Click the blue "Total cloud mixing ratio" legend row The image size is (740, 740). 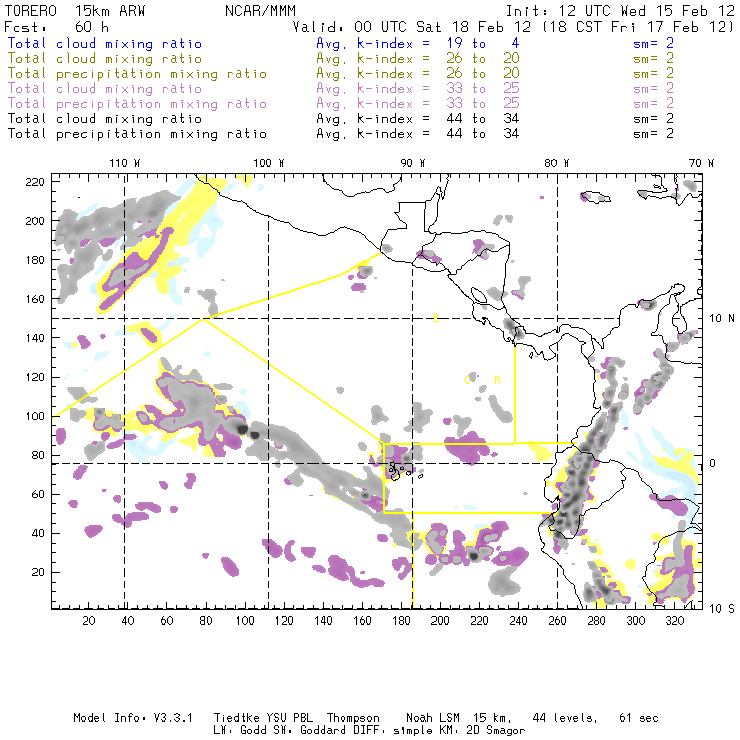pos(105,44)
